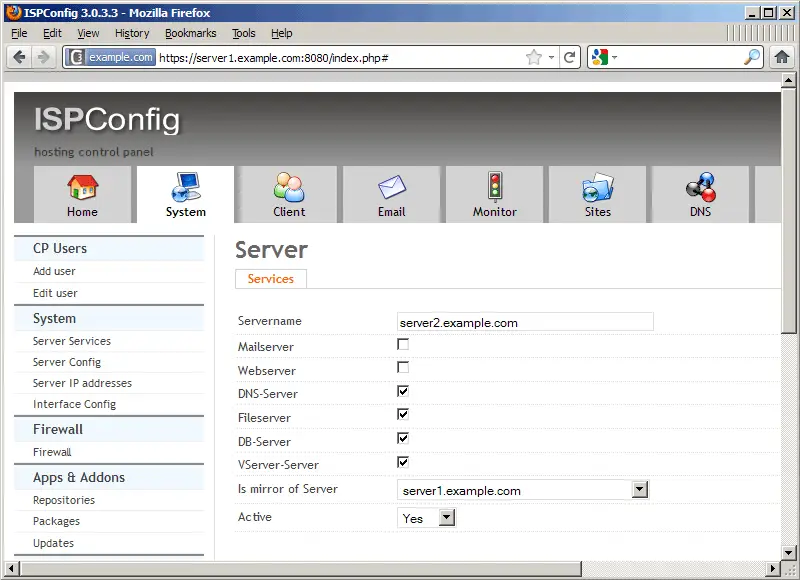Select the Services tab
Screen dimensions: 800x580
pyautogui.click(x=271, y=279)
